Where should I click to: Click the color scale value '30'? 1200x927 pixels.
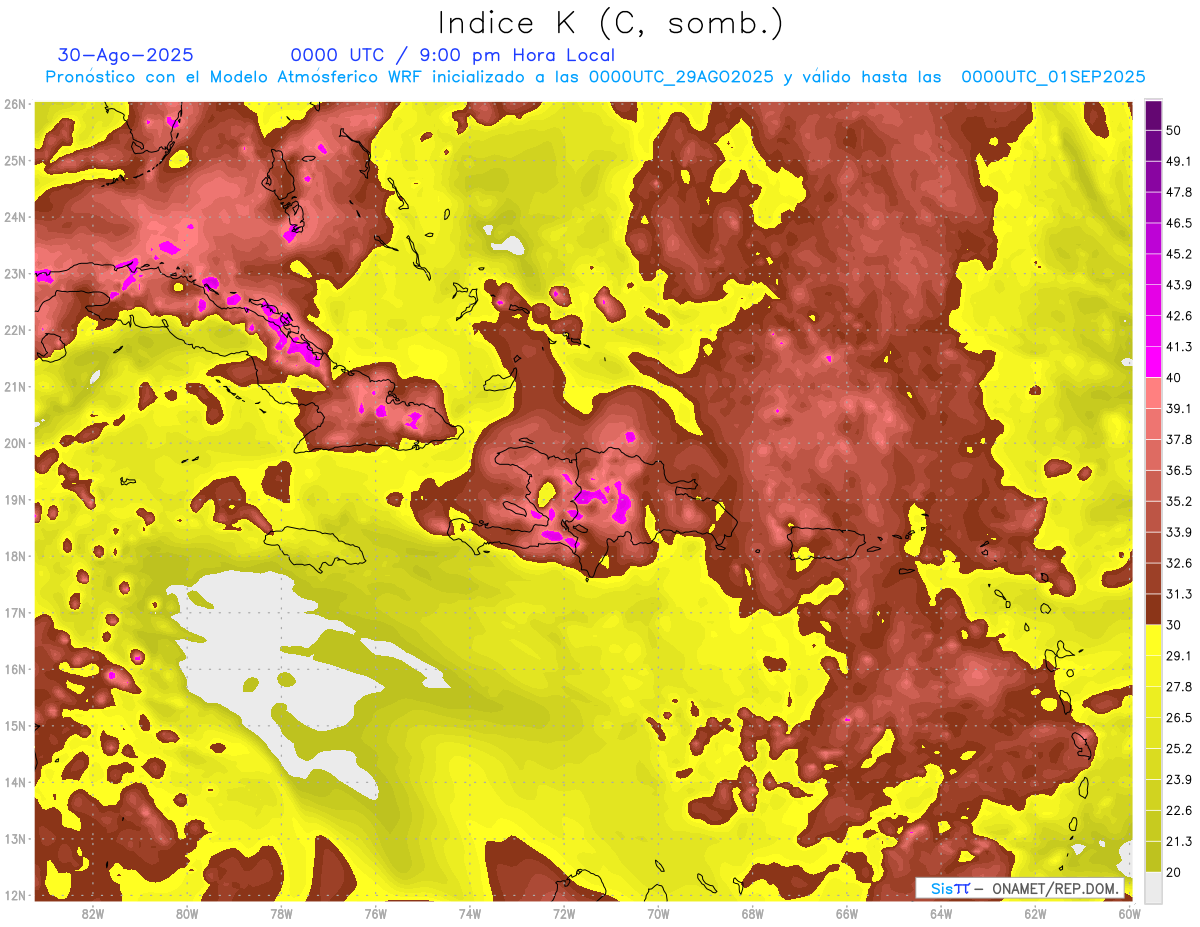(1174, 625)
